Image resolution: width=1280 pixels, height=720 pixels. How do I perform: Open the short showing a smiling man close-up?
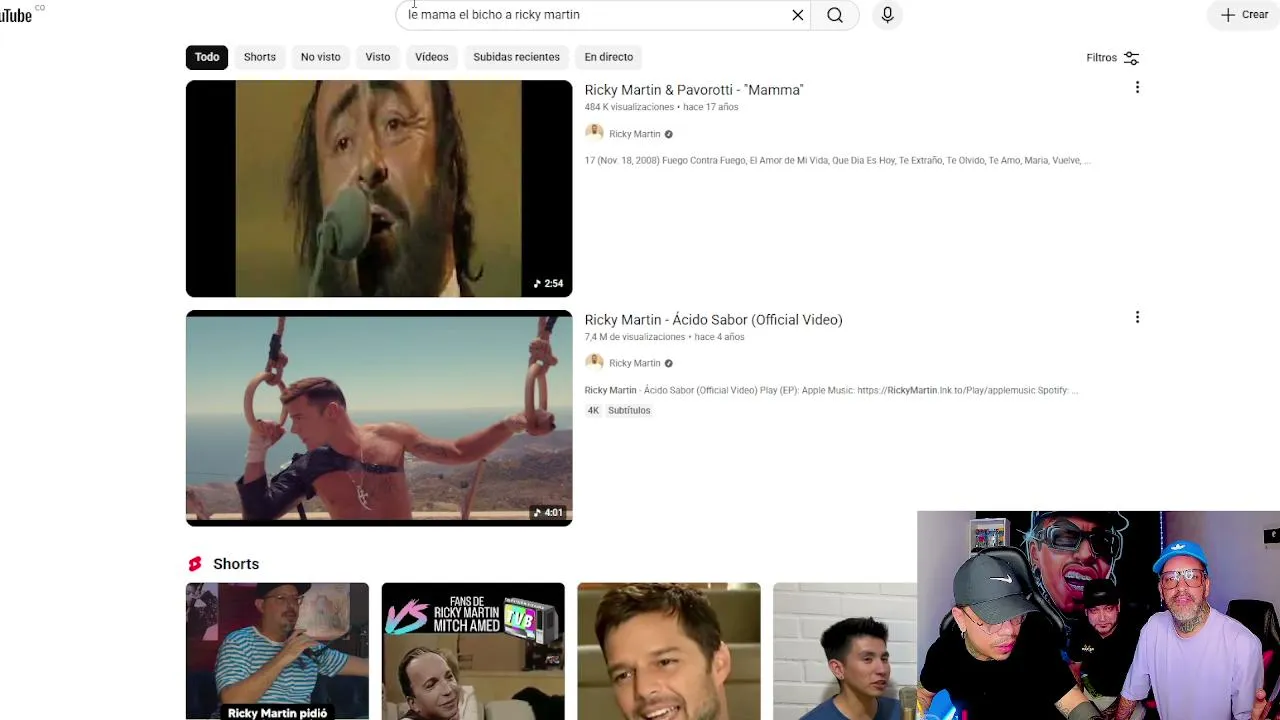(669, 651)
